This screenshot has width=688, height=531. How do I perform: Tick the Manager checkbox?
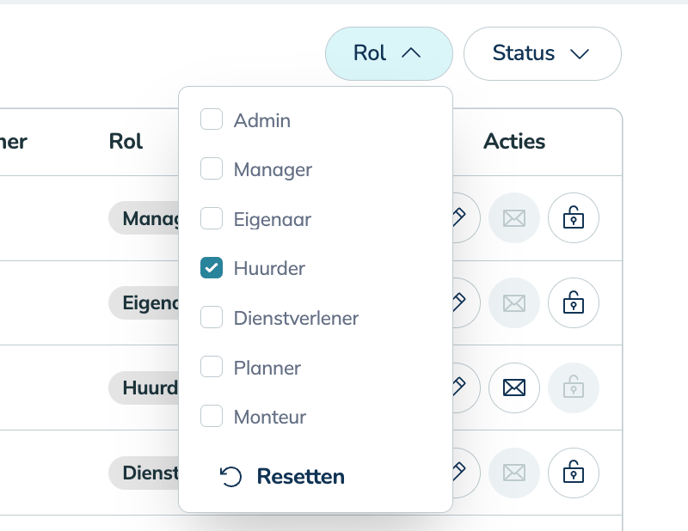[x=211, y=169]
